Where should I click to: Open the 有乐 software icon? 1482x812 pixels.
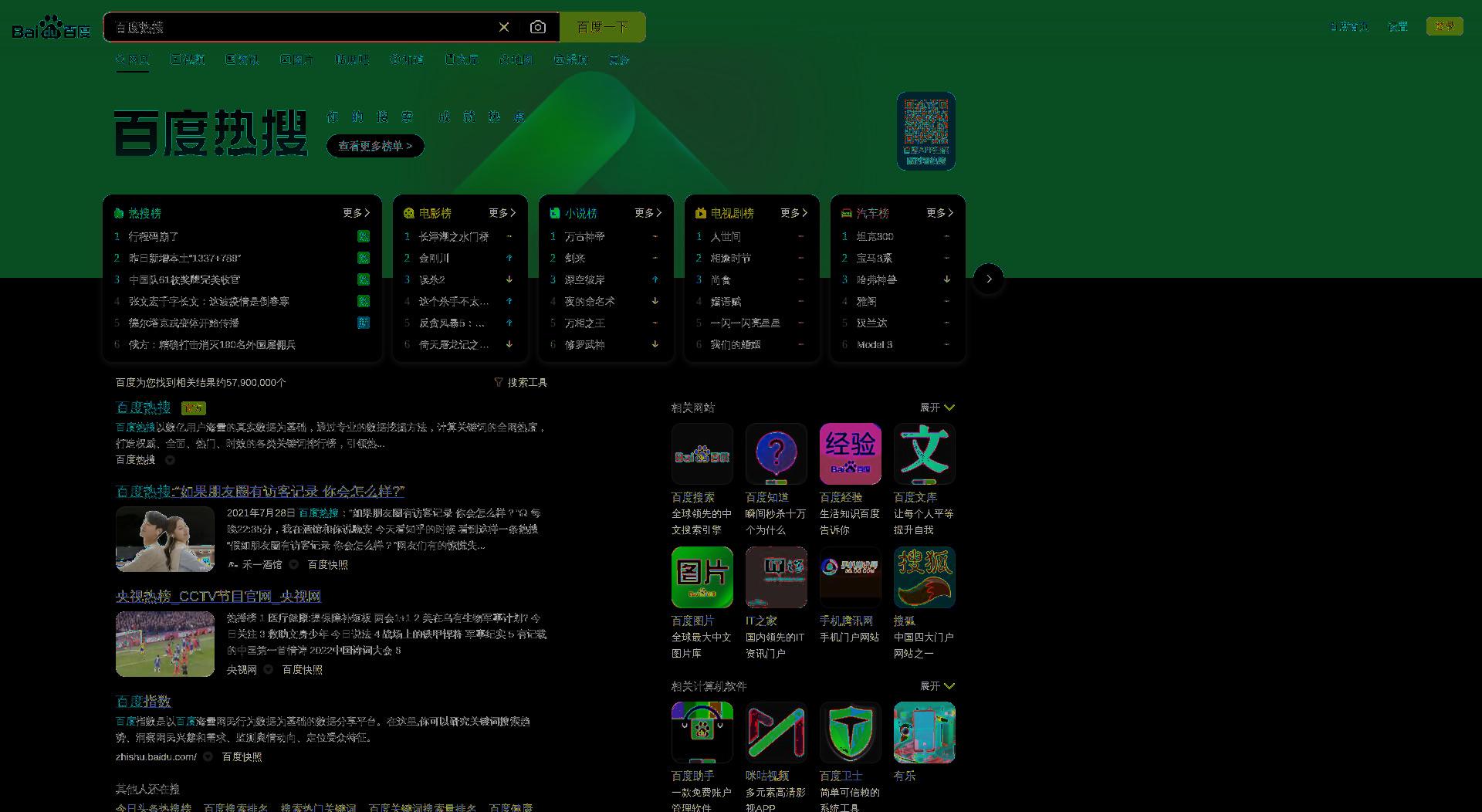[x=925, y=732]
